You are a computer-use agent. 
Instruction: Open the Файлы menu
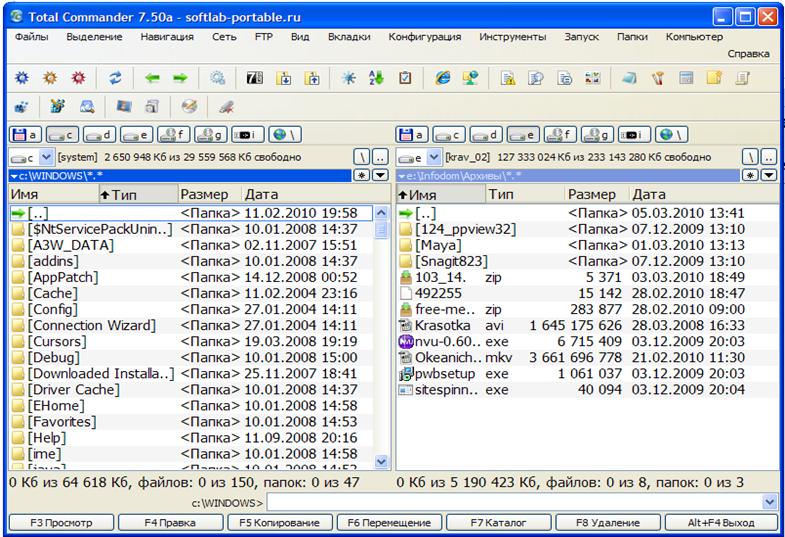click(32, 37)
